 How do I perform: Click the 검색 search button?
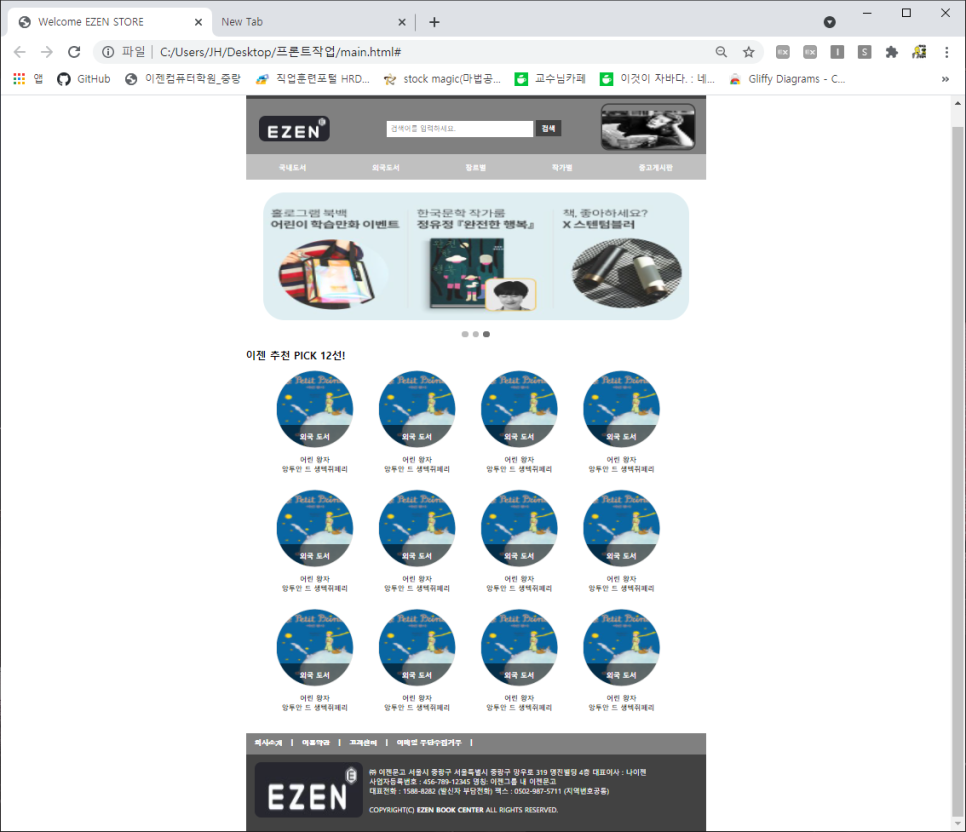548,129
